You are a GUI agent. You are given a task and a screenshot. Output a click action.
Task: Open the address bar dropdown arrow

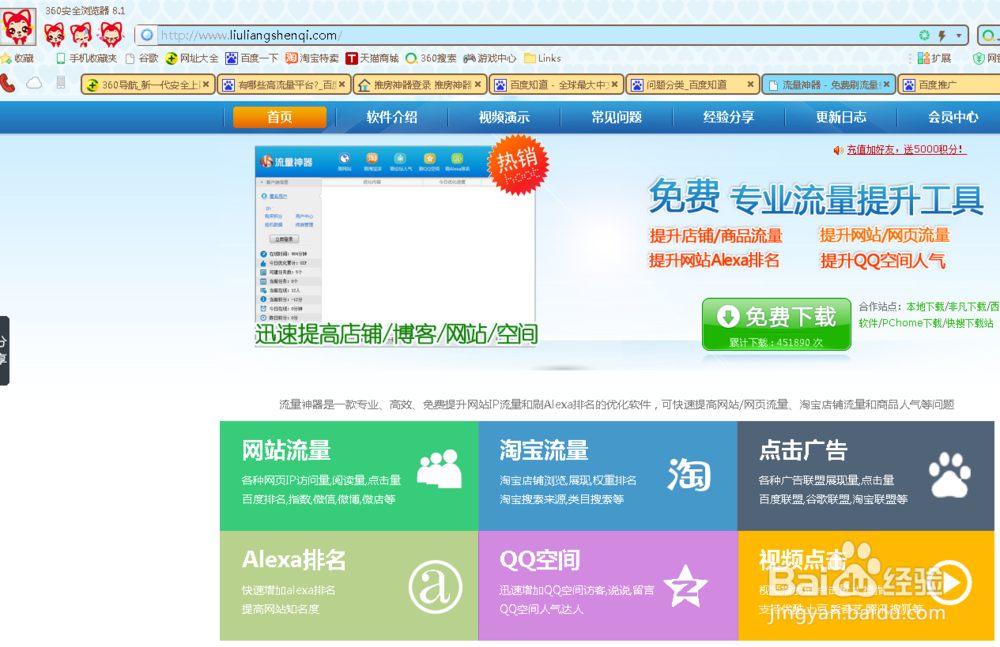(959, 36)
